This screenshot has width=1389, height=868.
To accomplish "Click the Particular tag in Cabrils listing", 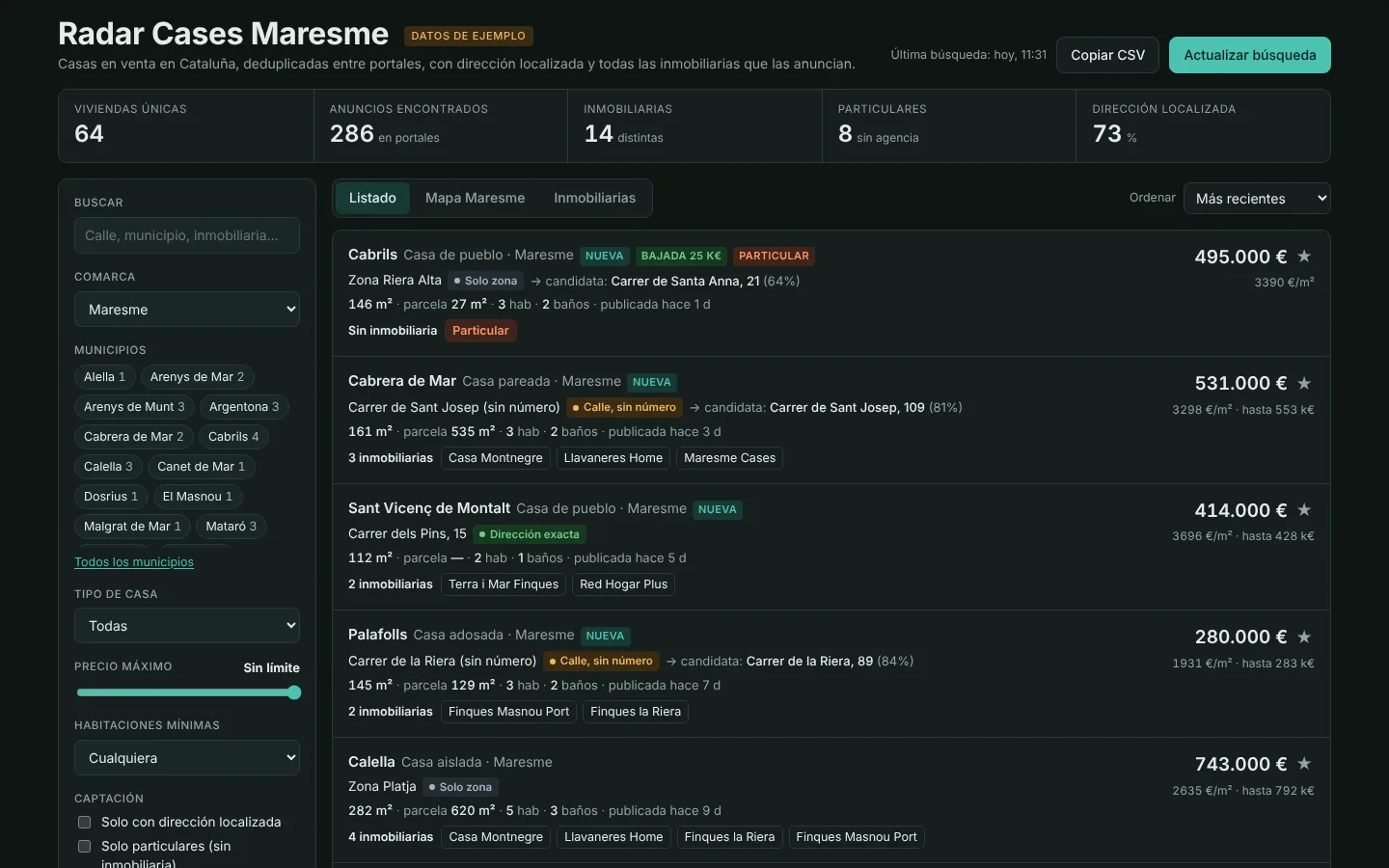I will click(x=480, y=331).
